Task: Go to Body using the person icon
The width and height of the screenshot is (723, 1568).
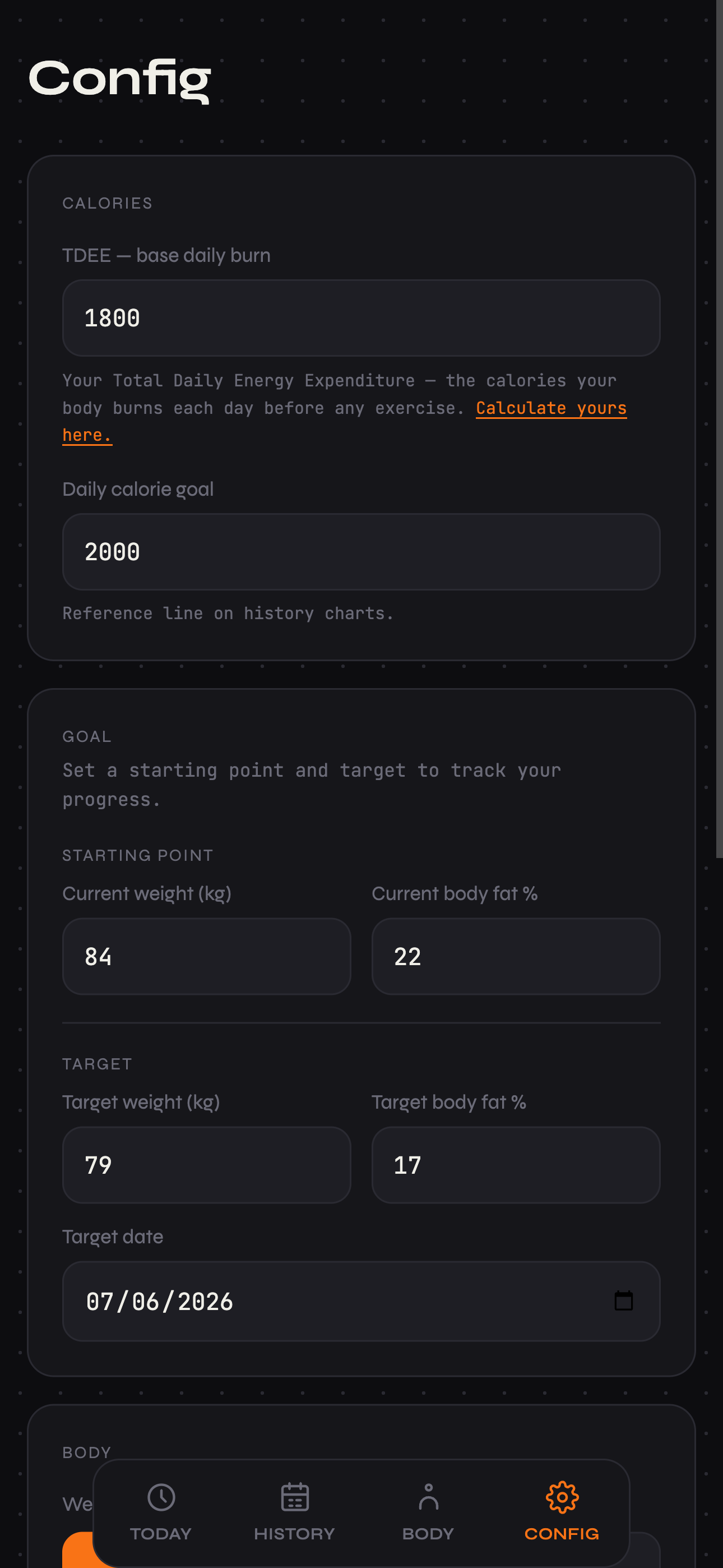Action: pyautogui.click(x=428, y=1497)
